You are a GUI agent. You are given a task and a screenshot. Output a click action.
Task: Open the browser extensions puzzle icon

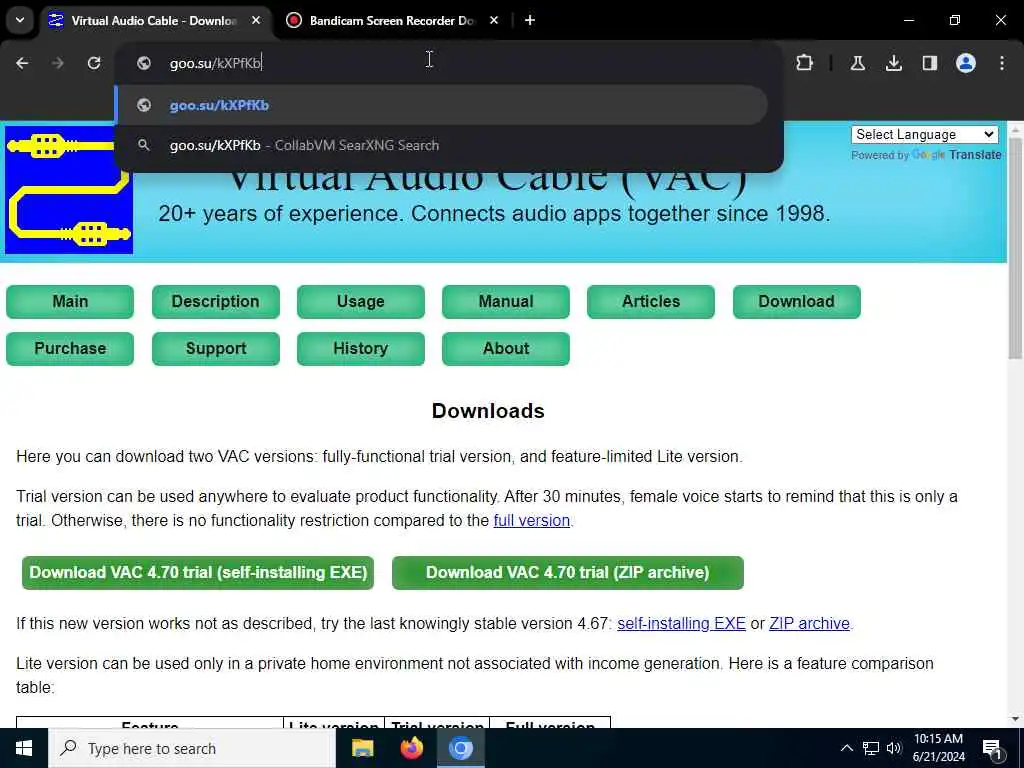click(805, 63)
